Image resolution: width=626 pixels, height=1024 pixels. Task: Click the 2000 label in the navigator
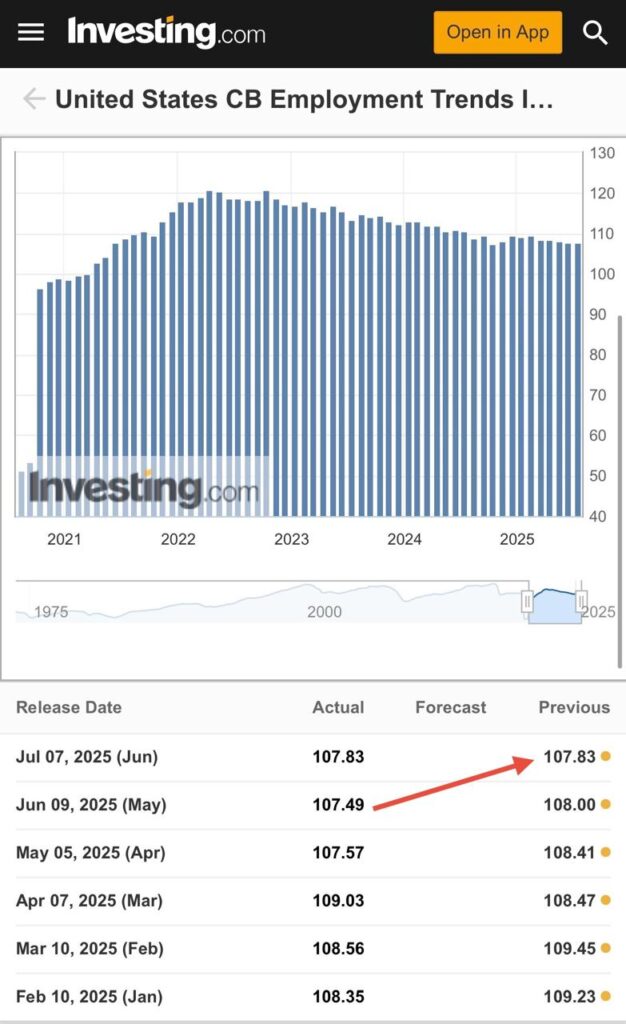coord(324,612)
